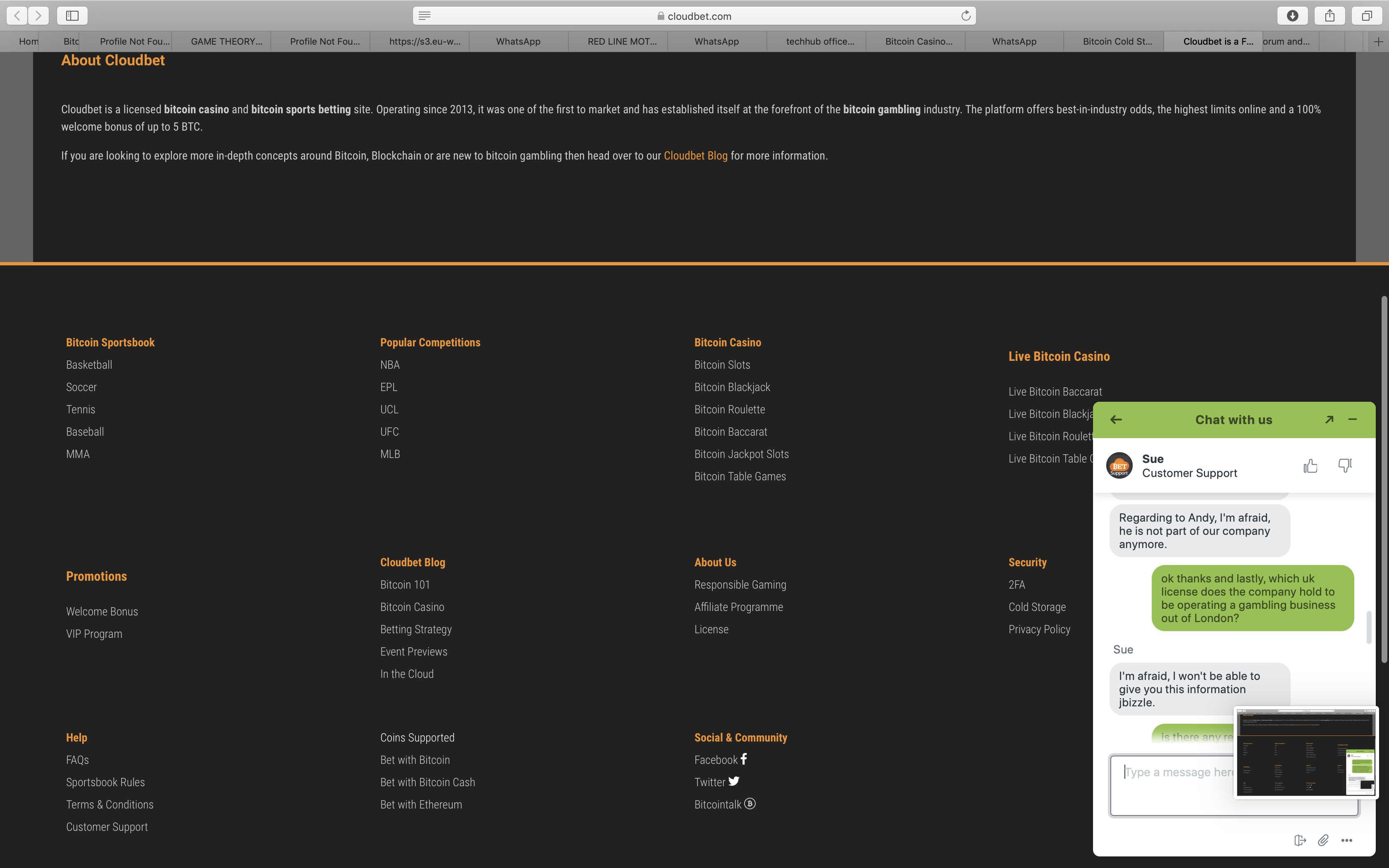This screenshot has height=868, width=1389.
Task: Click the chat conversation scrollbar
Action: pos(1369,627)
